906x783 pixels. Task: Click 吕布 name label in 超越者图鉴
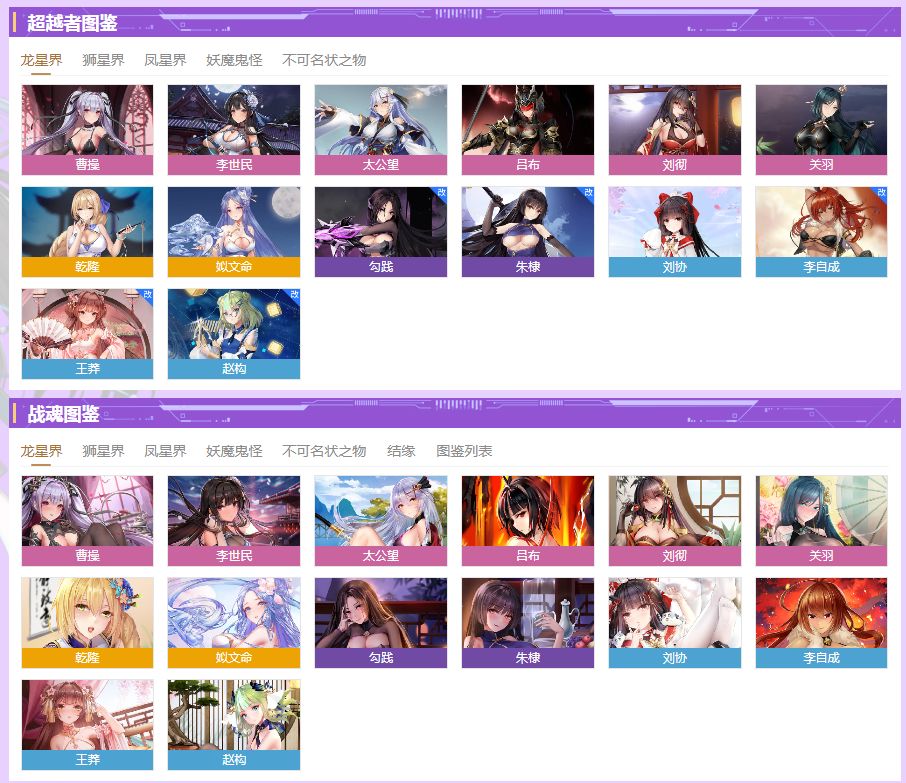click(x=528, y=165)
